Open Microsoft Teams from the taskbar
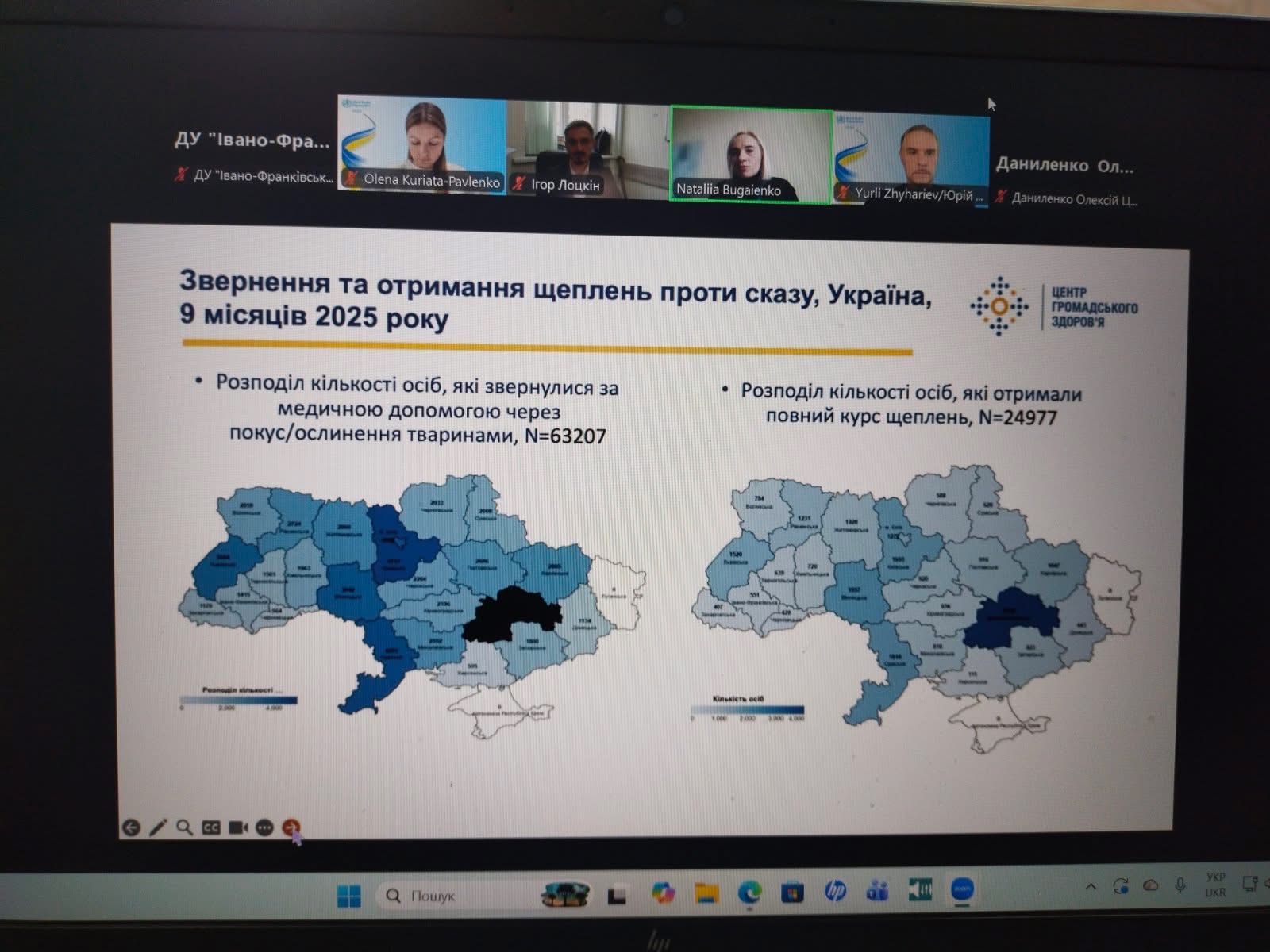Viewport: 1270px width, 952px height. [878, 892]
